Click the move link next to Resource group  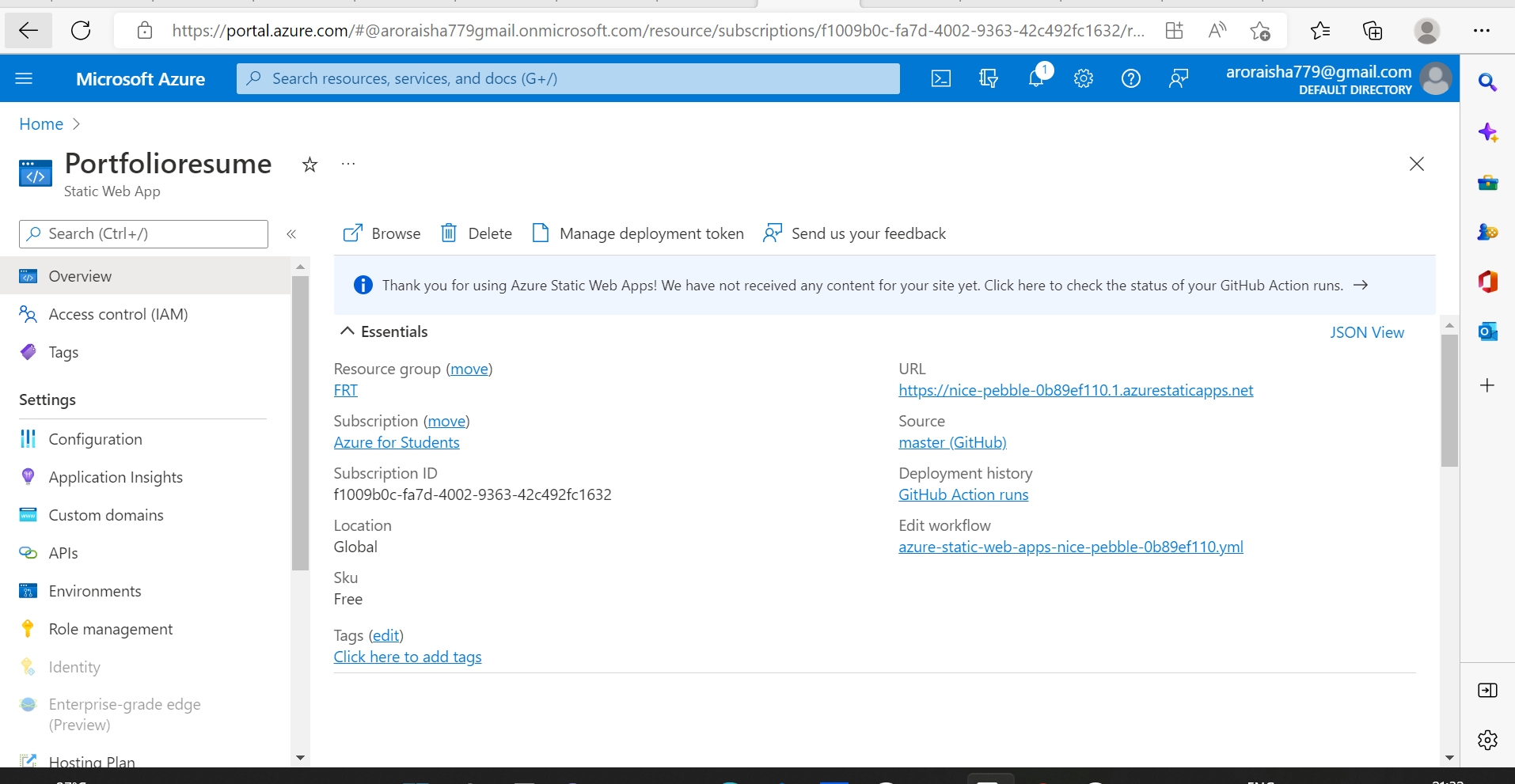pyautogui.click(x=469, y=369)
